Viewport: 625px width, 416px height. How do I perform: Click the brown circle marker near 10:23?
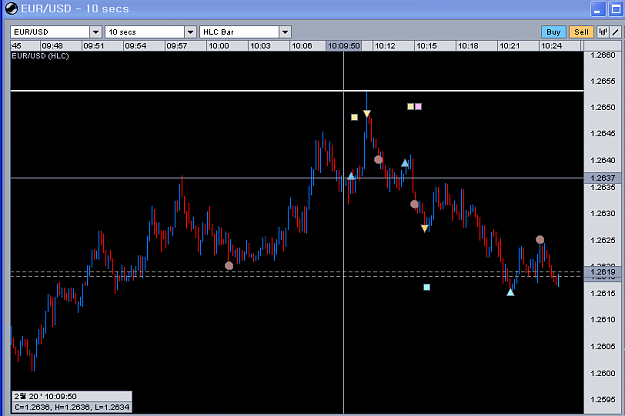pos(540,239)
